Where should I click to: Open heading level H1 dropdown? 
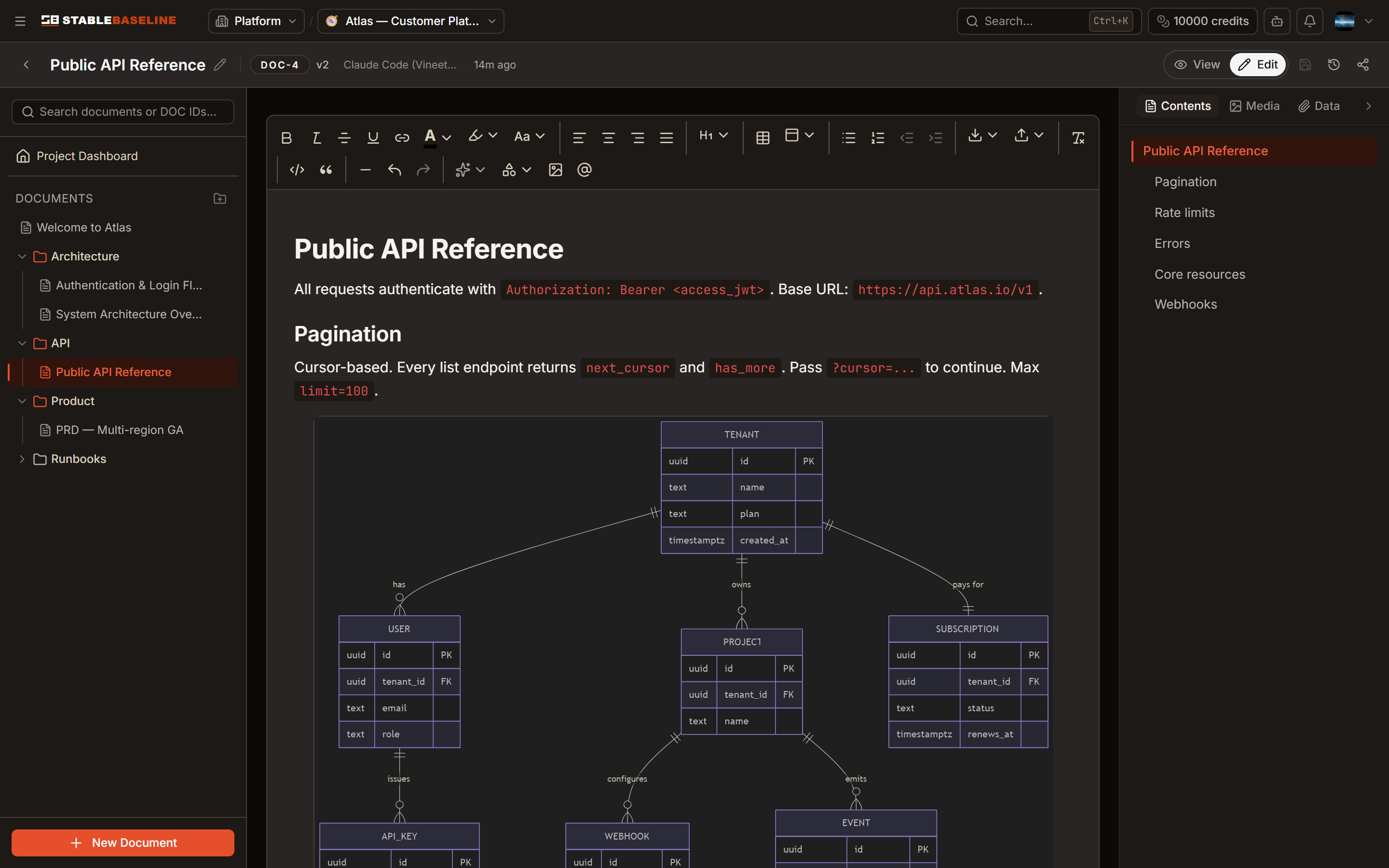[x=714, y=136]
